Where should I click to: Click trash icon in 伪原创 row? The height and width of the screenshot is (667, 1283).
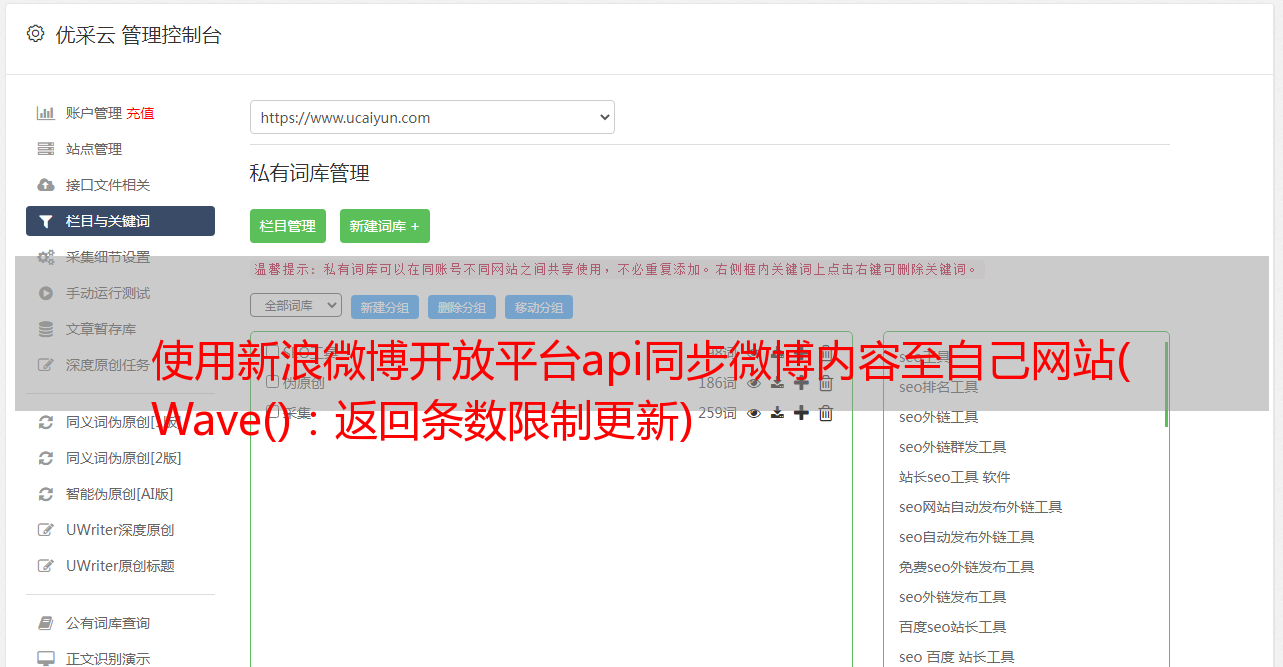(x=826, y=383)
